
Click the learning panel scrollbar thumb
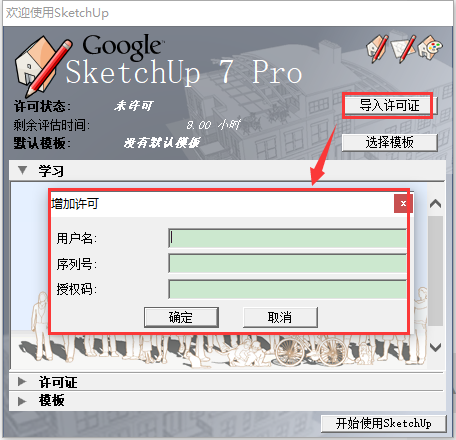point(435,271)
